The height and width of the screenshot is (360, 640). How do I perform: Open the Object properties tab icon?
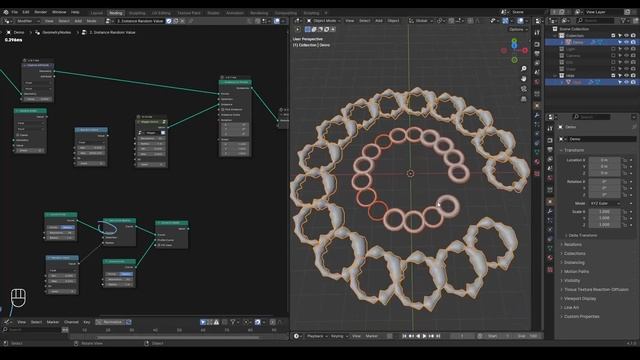(550, 202)
